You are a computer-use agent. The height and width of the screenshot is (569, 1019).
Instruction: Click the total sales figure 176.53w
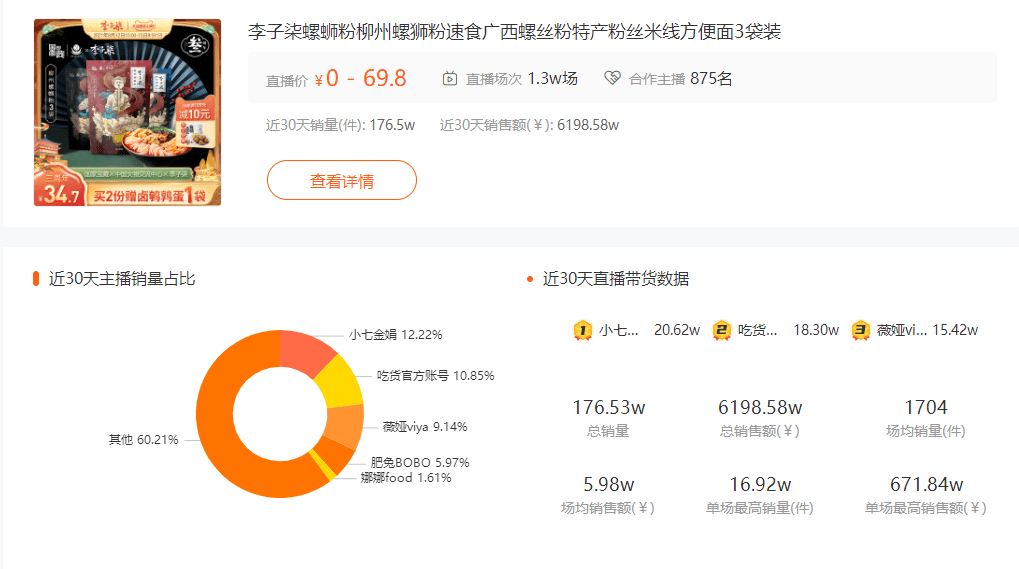coord(608,407)
